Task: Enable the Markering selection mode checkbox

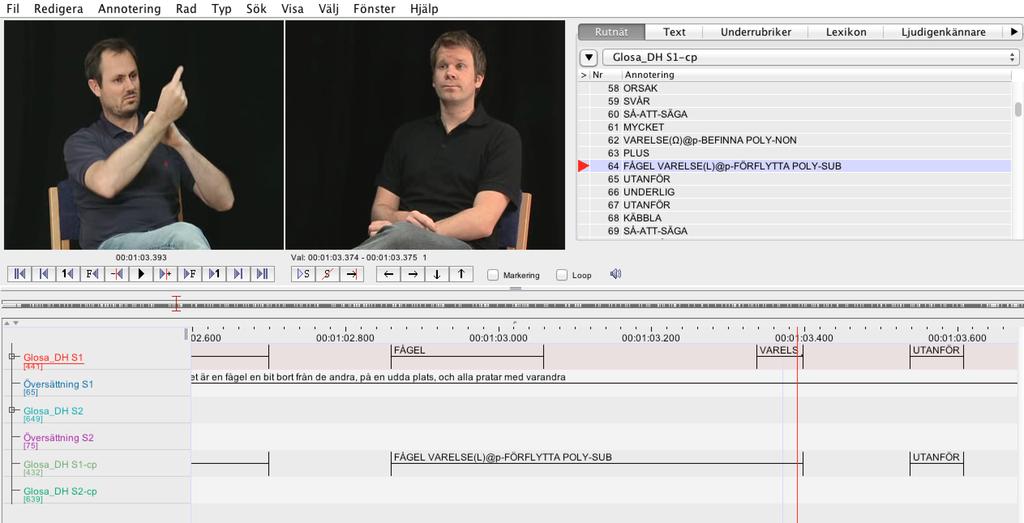Action: click(x=493, y=275)
